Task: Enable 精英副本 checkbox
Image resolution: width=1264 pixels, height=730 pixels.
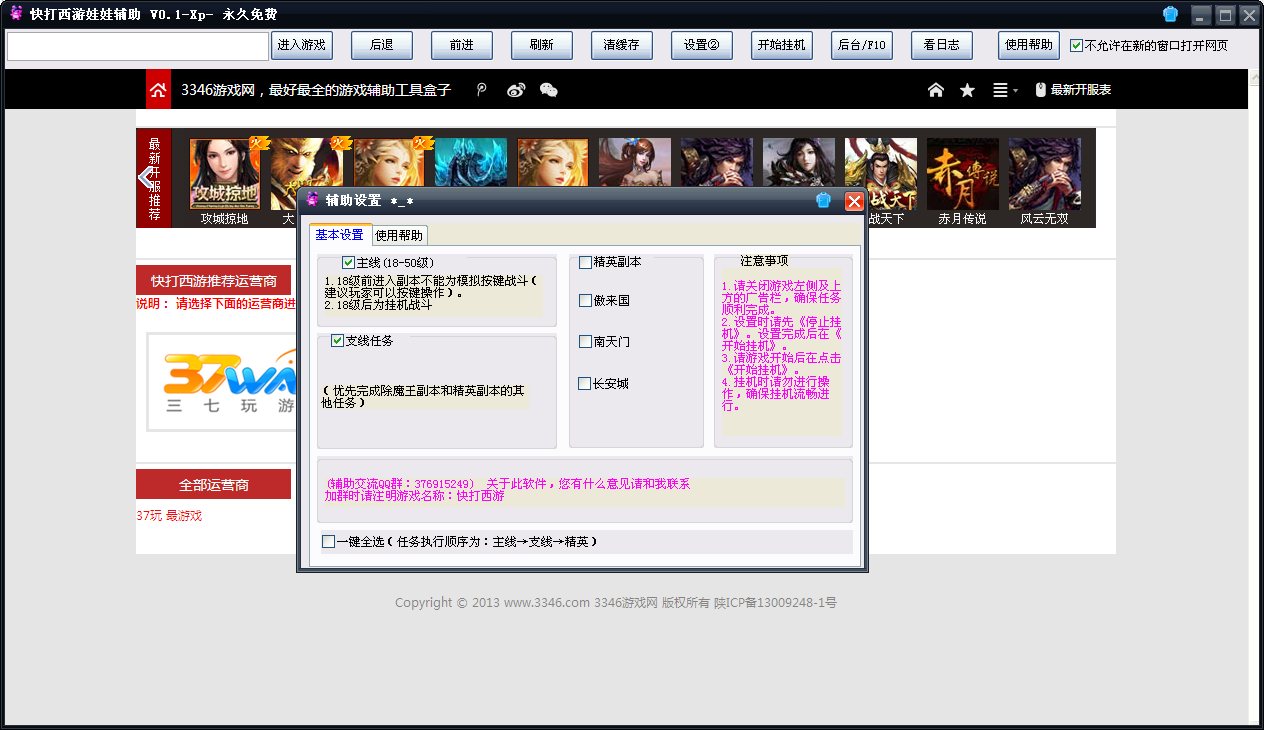Action: [x=586, y=263]
